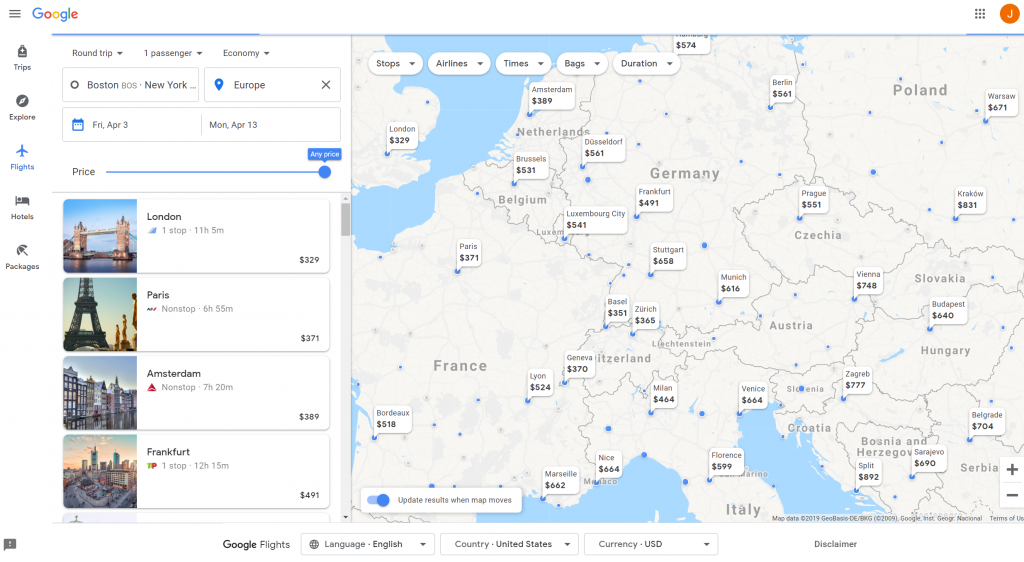Open the Round trip dropdown
1024x562 pixels.
tap(97, 53)
